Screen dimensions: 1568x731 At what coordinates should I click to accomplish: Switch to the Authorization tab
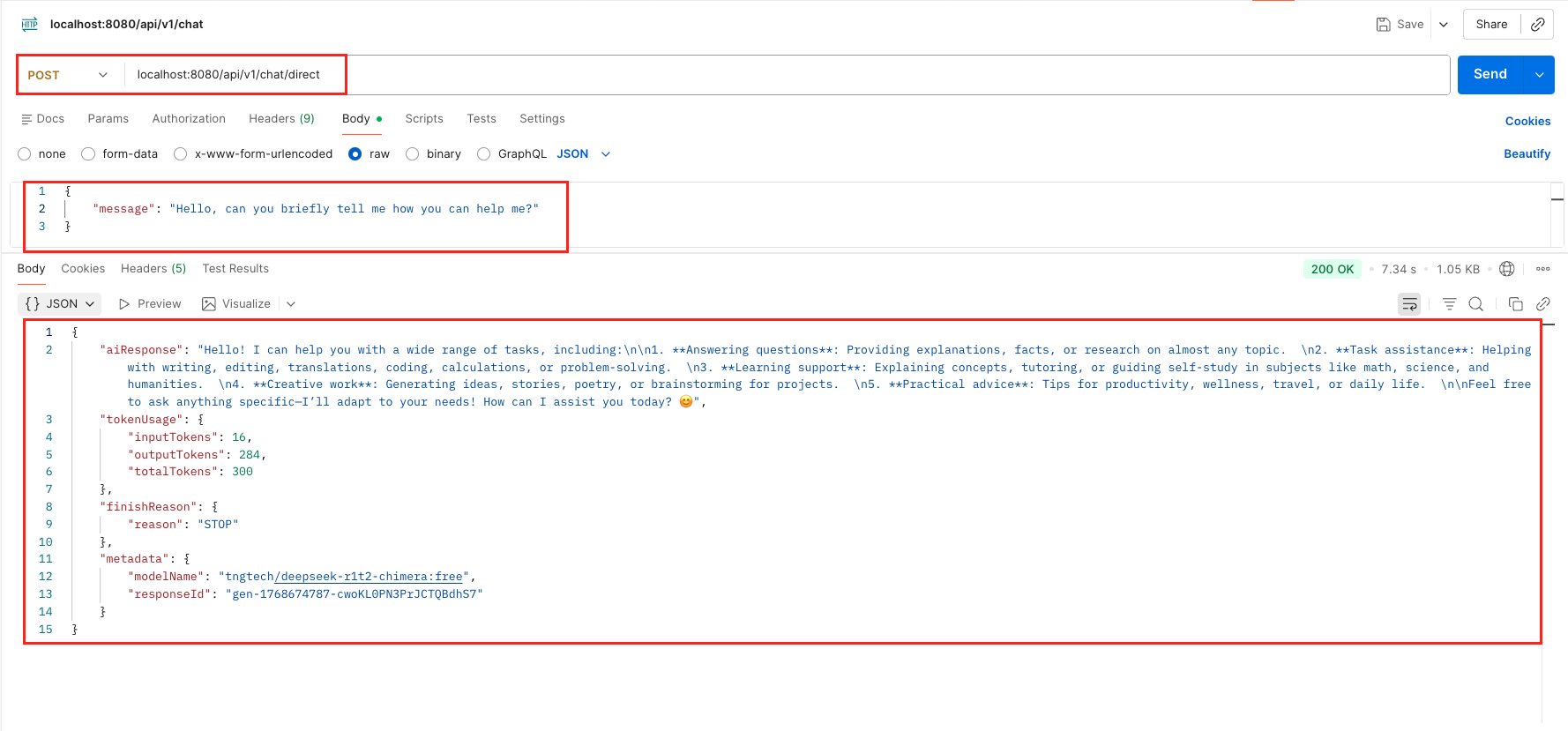click(x=189, y=119)
